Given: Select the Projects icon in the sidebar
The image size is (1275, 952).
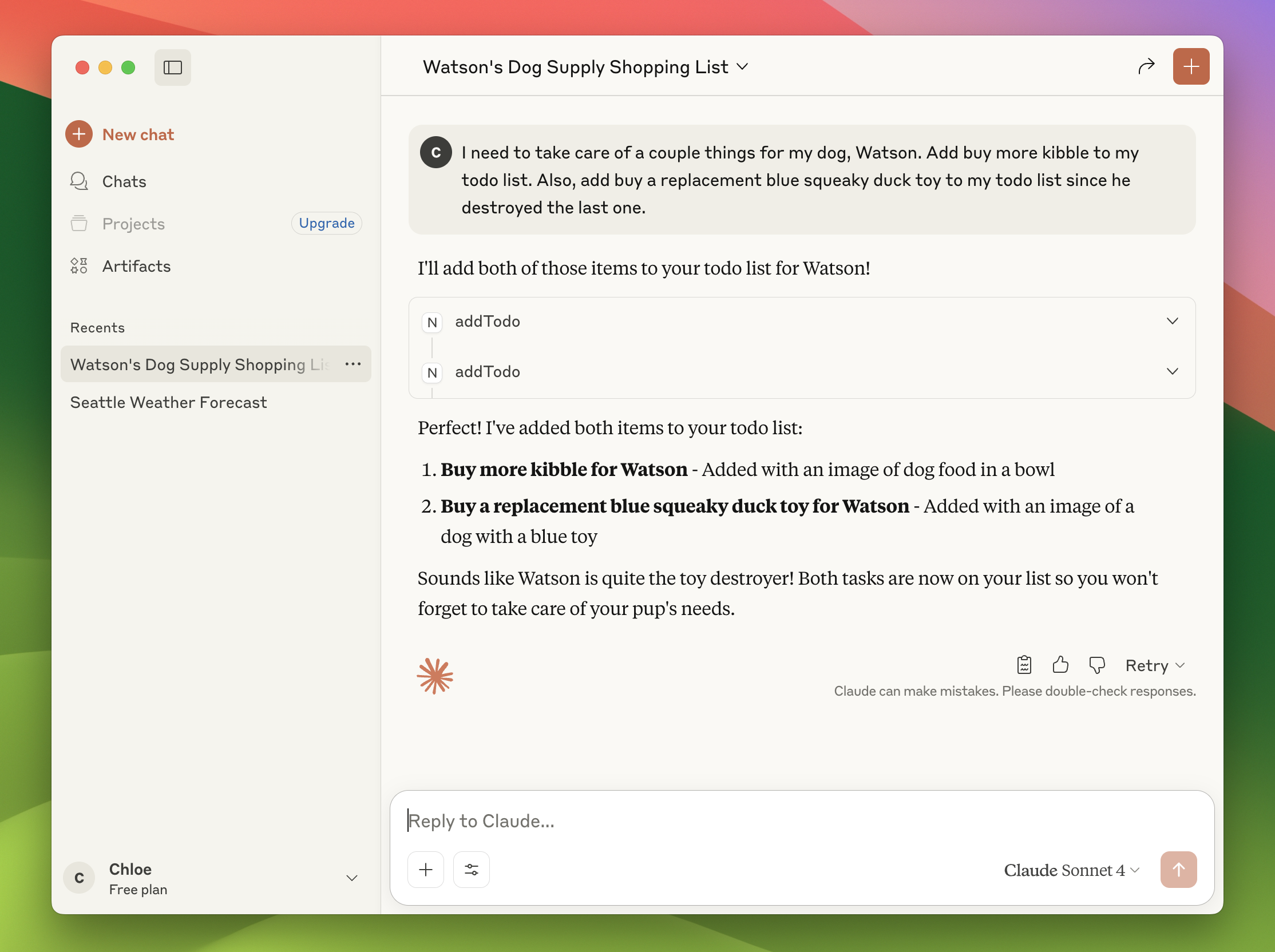Looking at the screenshot, I should [x=79, y=224].
